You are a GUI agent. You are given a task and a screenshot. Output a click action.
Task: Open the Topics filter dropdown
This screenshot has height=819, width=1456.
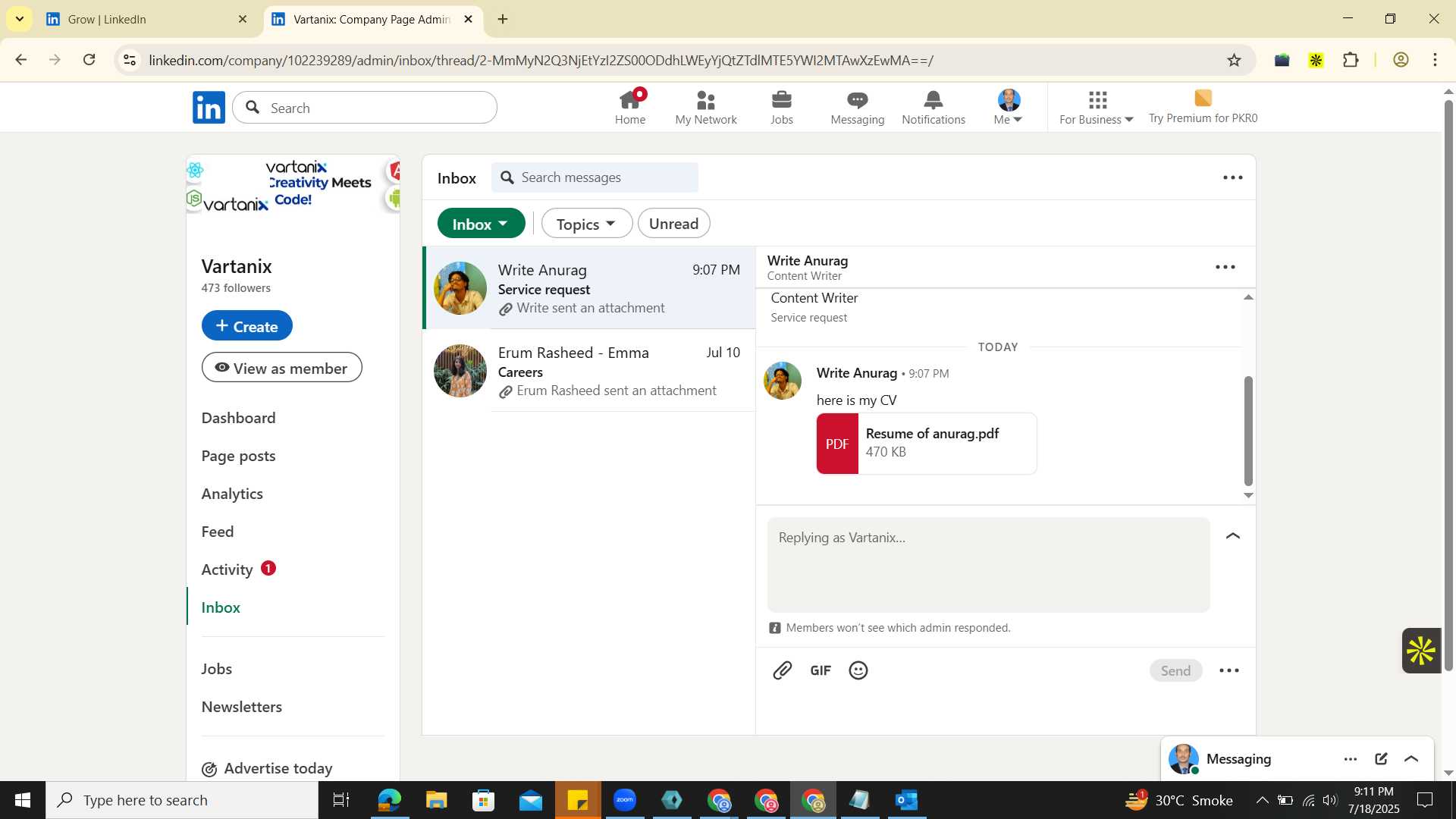click(587, 224)
